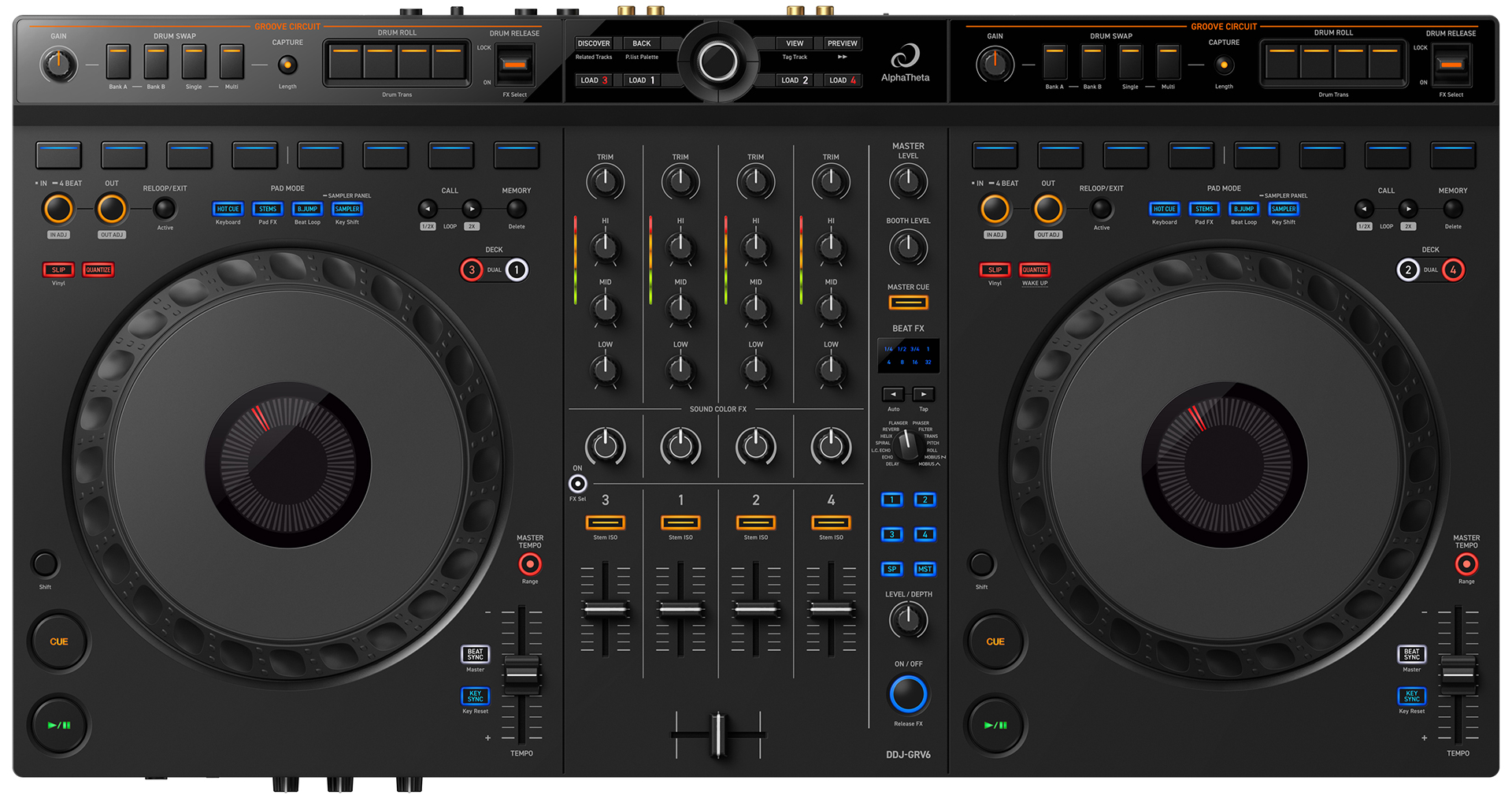Switch left deck to DECK 3
The image size is (1512, 799).
[x=472, y=269]
